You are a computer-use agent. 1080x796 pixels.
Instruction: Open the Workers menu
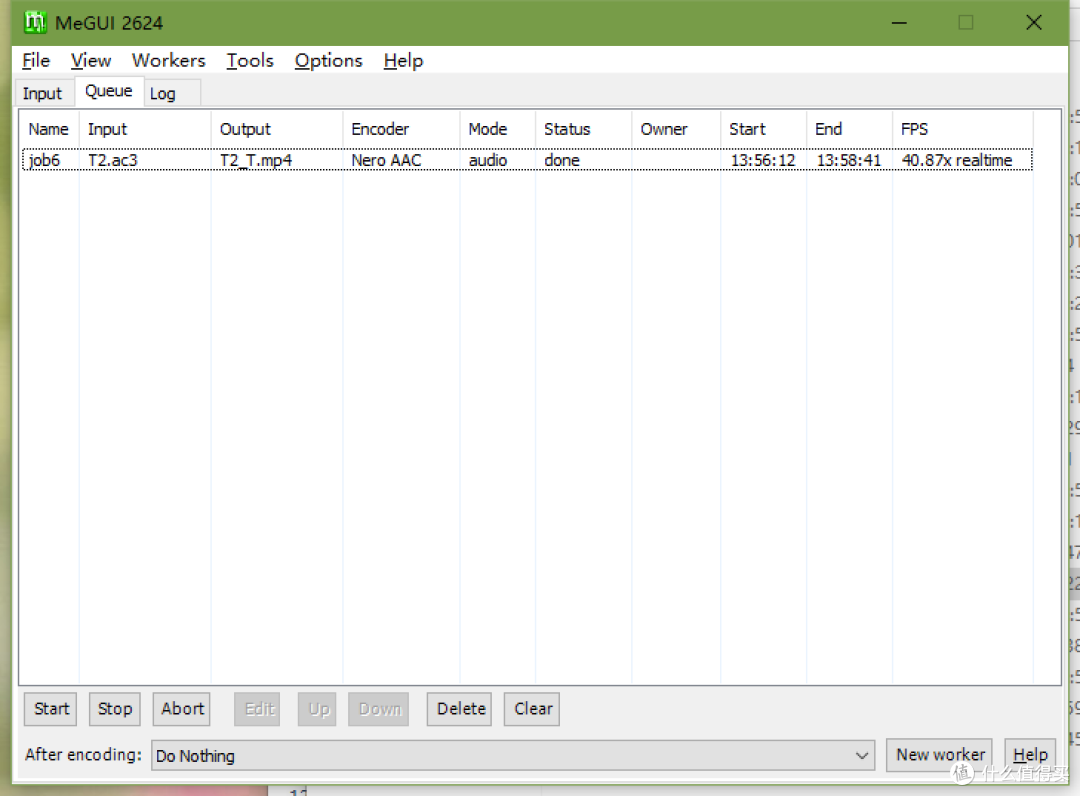(x=169, y=61)
